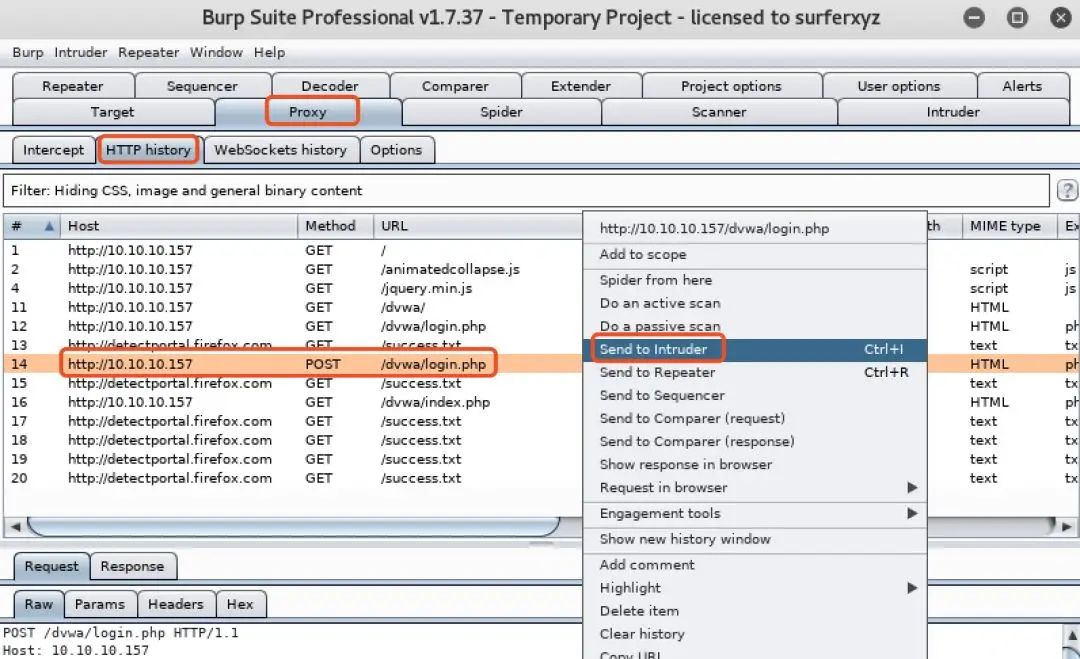Choose Send to Comparer (response)
This screenshot has height=659, width=1080.
[754, 441]
